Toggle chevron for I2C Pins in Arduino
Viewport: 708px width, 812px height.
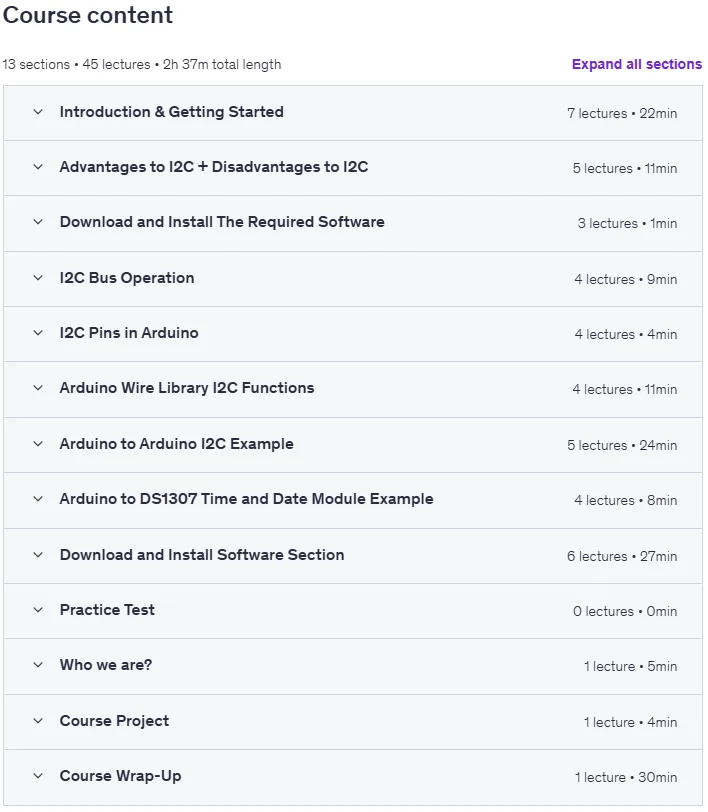[38, 332]
